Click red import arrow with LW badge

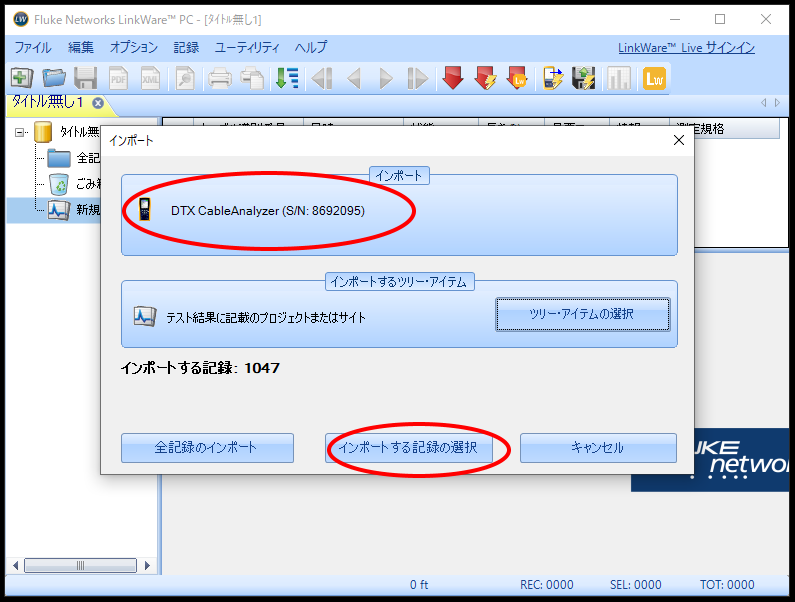coord(518,78)
